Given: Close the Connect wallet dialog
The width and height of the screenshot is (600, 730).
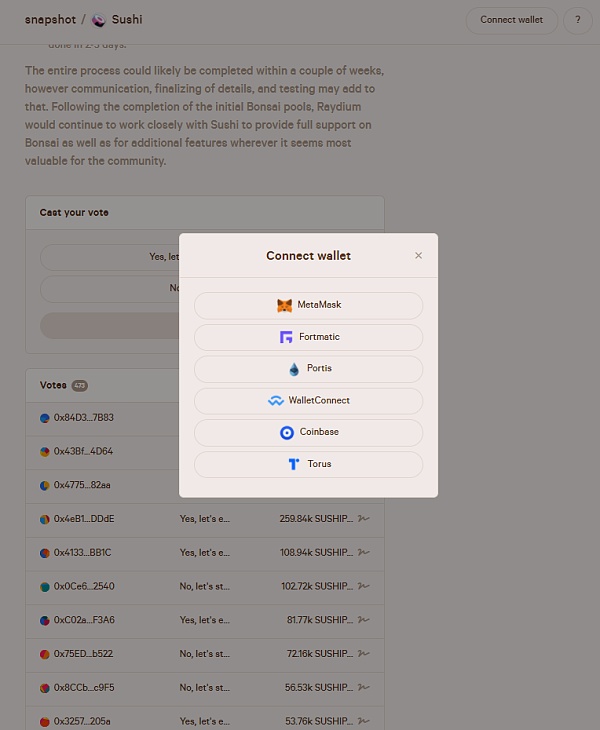Looking at the screenshot, I should click(x=418, y=256).
